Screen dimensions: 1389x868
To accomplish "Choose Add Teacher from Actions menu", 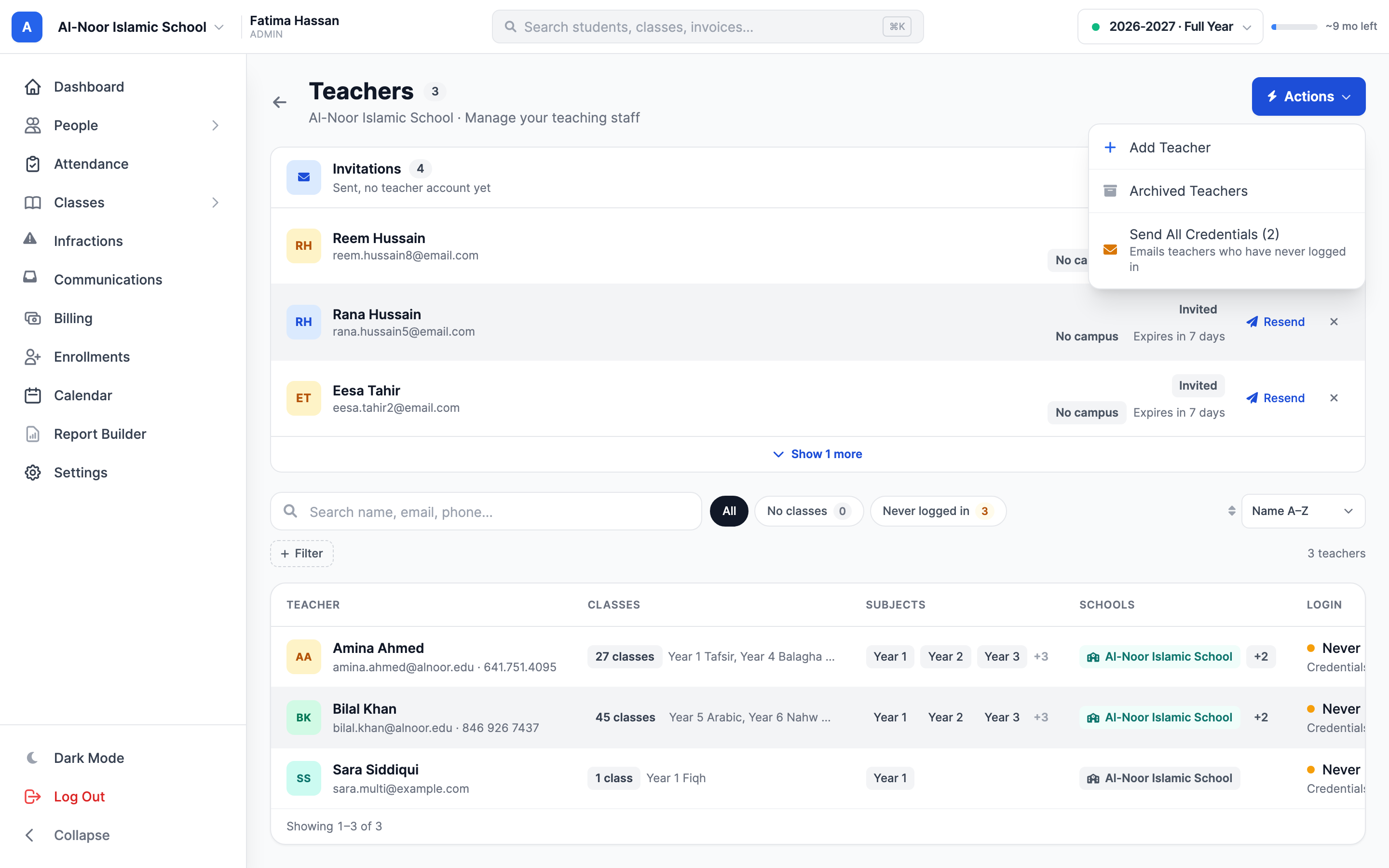I will pyautogui.click(x=1226, y=148).
